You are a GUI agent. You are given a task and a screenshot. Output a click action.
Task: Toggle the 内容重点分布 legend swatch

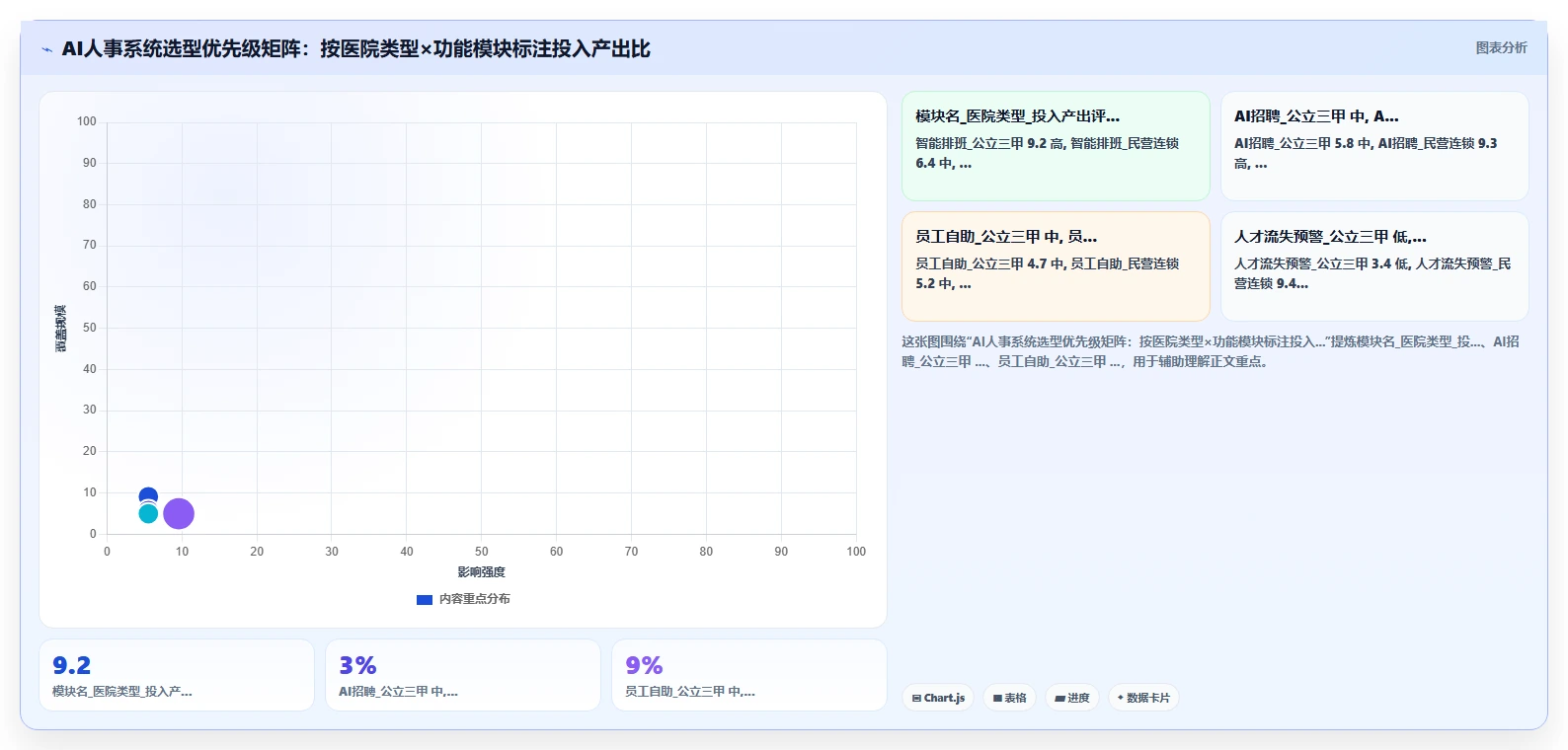pyautogui.click(x=425, y=599)
